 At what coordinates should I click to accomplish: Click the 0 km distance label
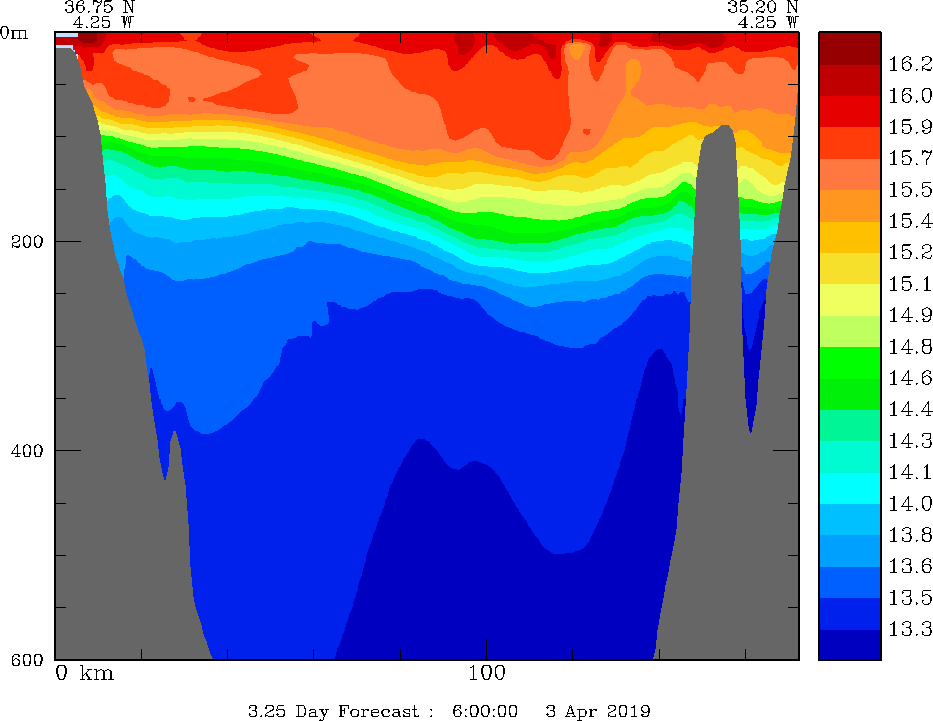[x=84, y=673]
